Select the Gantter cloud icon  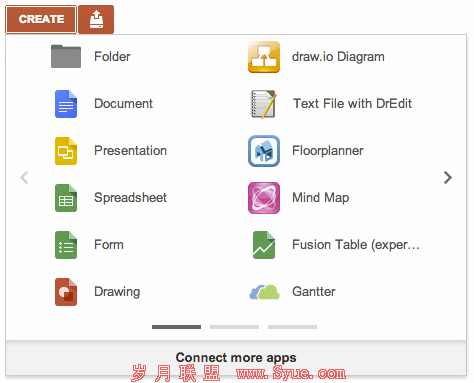click(x=264, y=292)
